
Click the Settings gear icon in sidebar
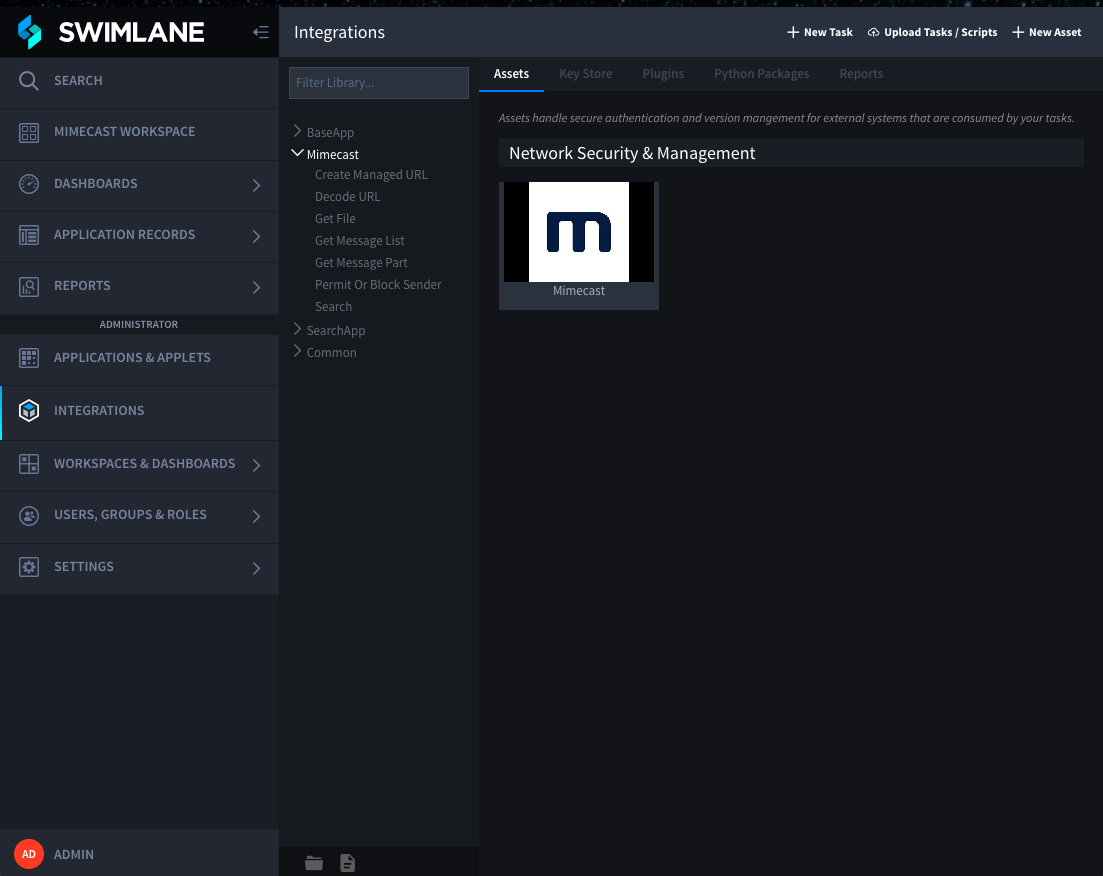point(29,567)
